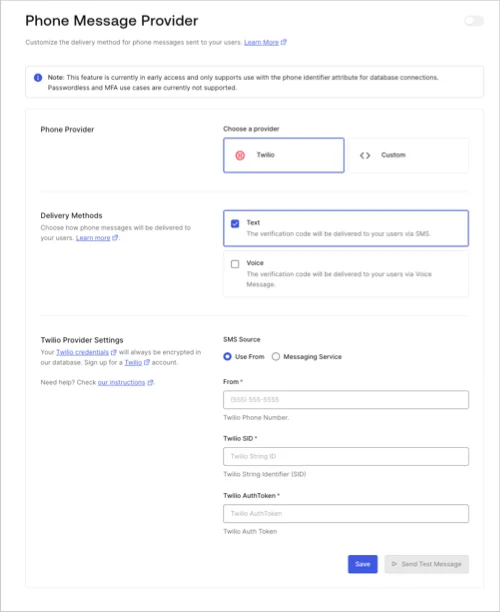The height and width of the screenshot is (612, 500).
Task: Open the Delivery Methods Learn more link
Action: tap(93, 238)
